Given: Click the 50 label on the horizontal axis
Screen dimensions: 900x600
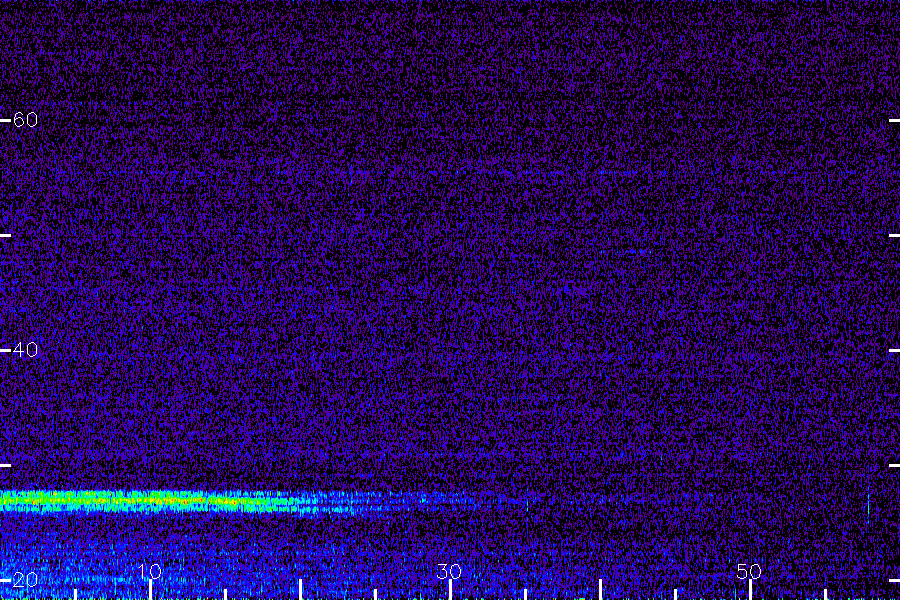Looking at the screenshot, I should (x=749, y=571).
